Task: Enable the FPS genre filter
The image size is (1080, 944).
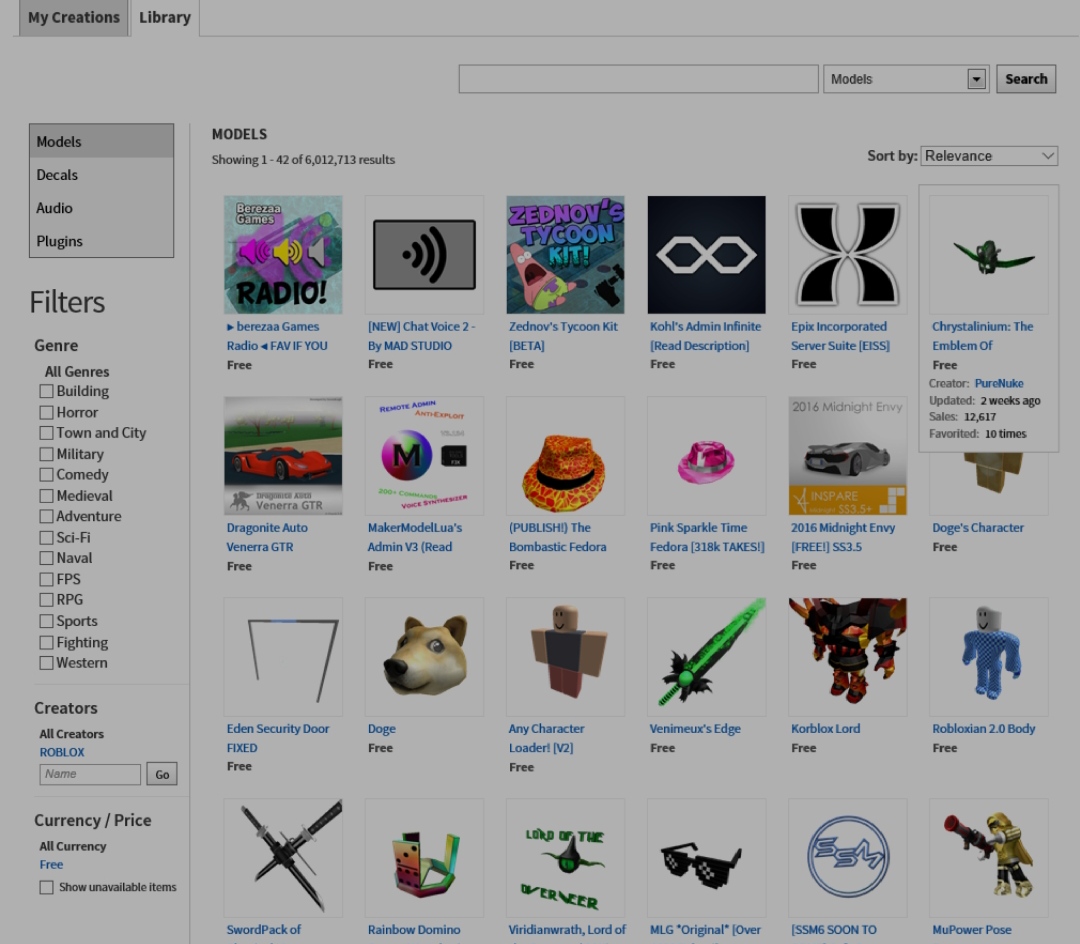Action: coord(46,579)
